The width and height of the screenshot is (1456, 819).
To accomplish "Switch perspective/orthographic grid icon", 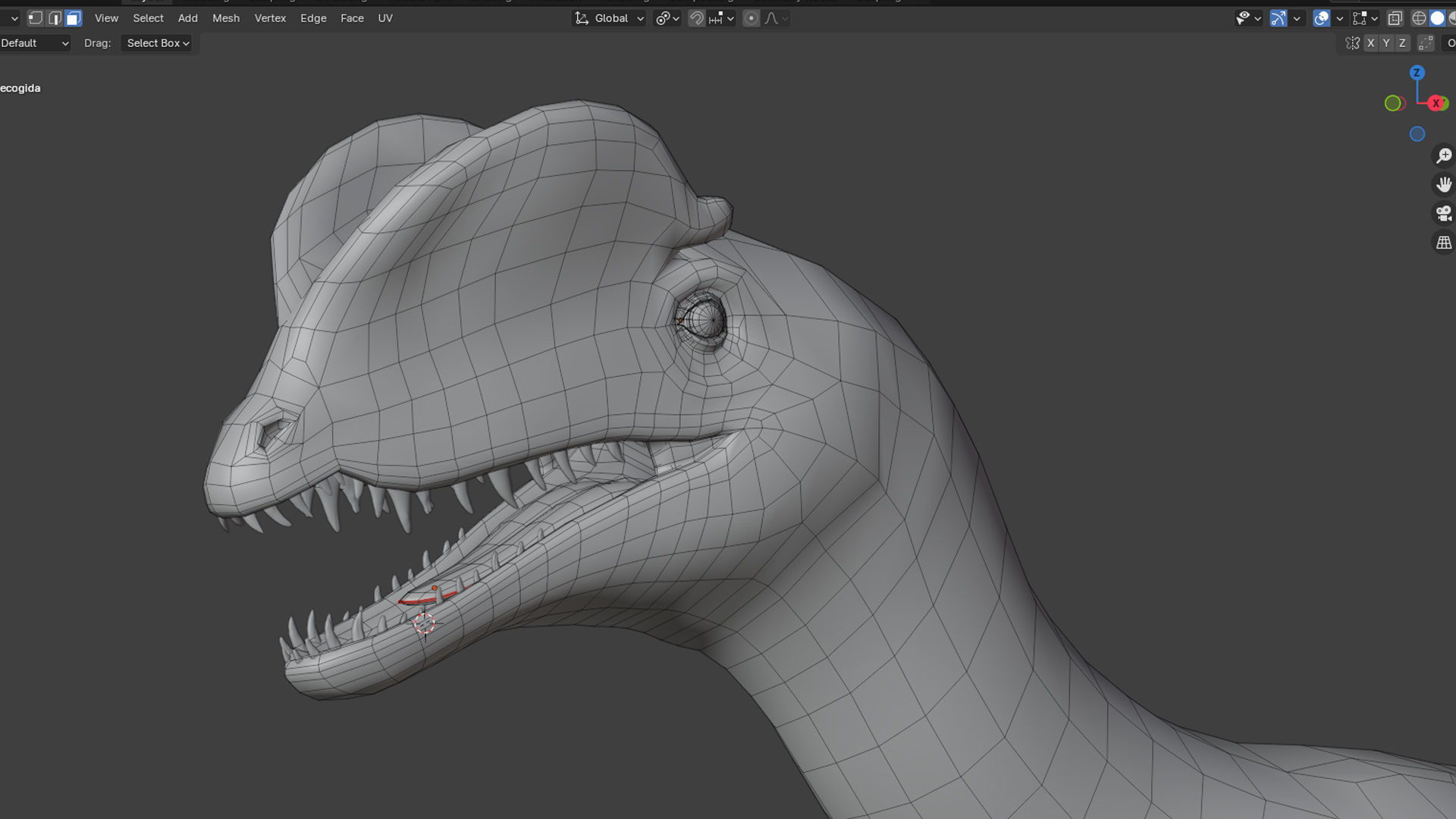I will [1443, 243].
